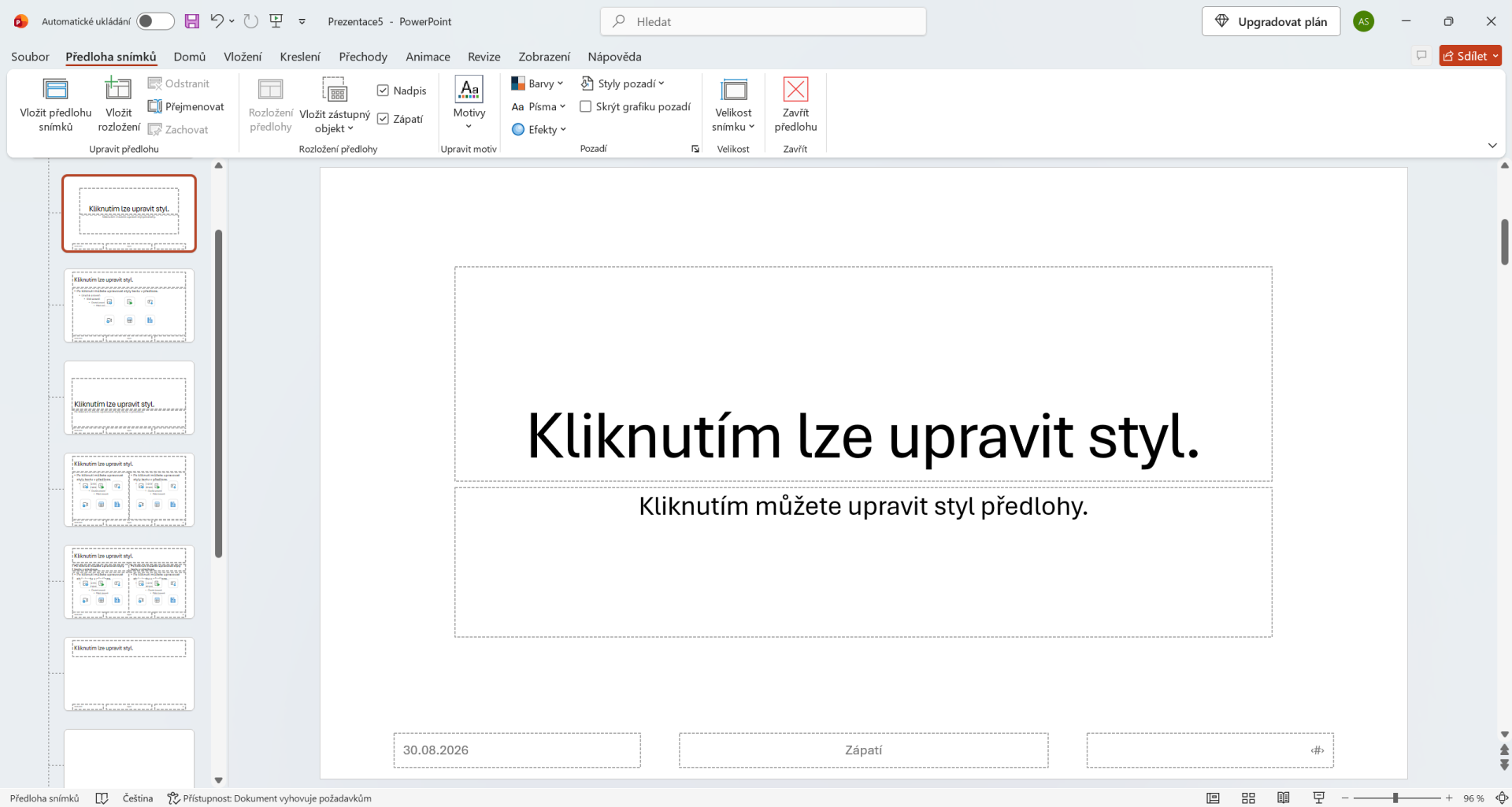Click the subtitle placeholder text
1512x807 pixels.
tap(863, 506)
